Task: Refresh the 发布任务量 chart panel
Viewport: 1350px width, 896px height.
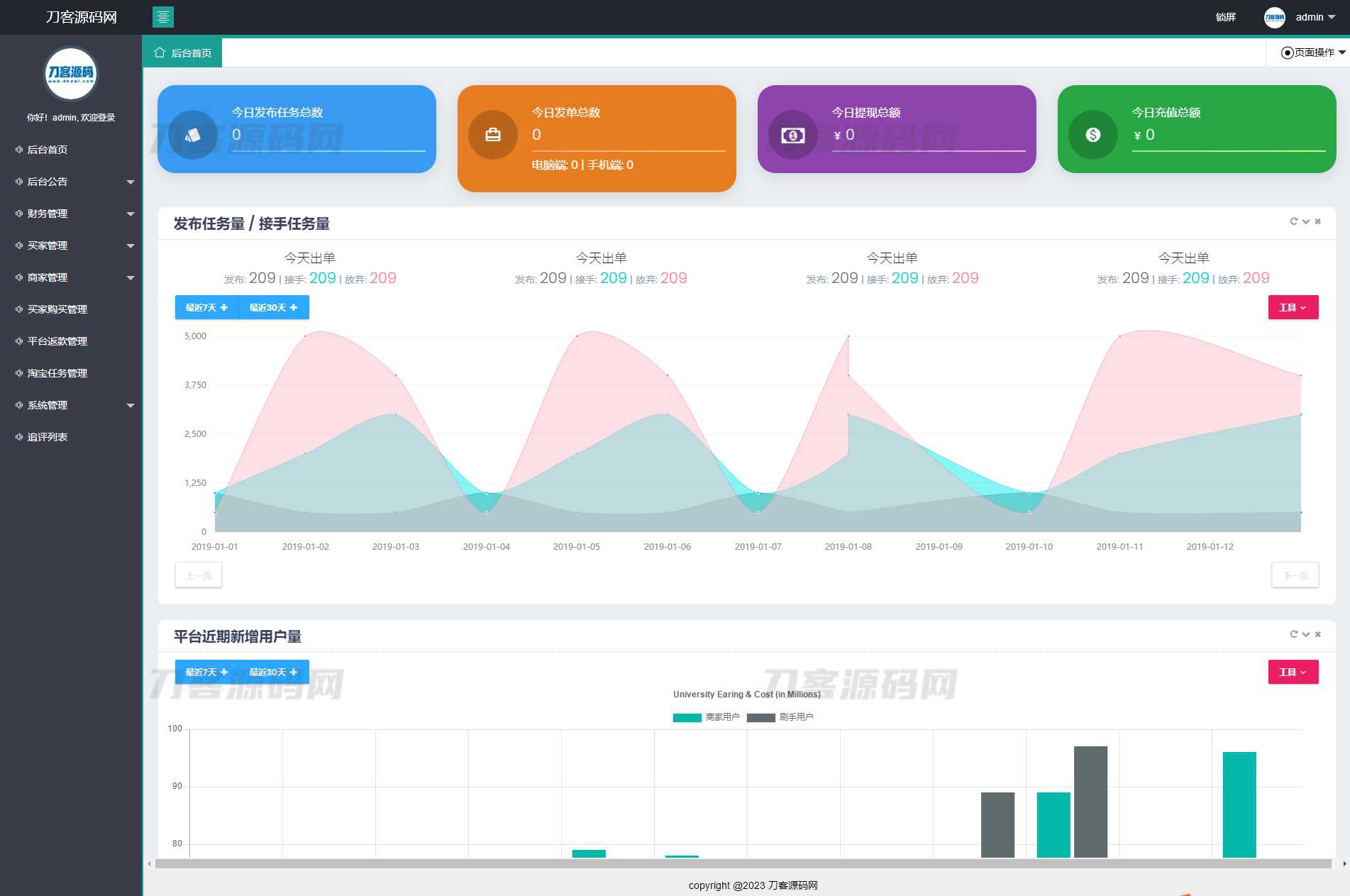Action: click(x=1293, y=221)
